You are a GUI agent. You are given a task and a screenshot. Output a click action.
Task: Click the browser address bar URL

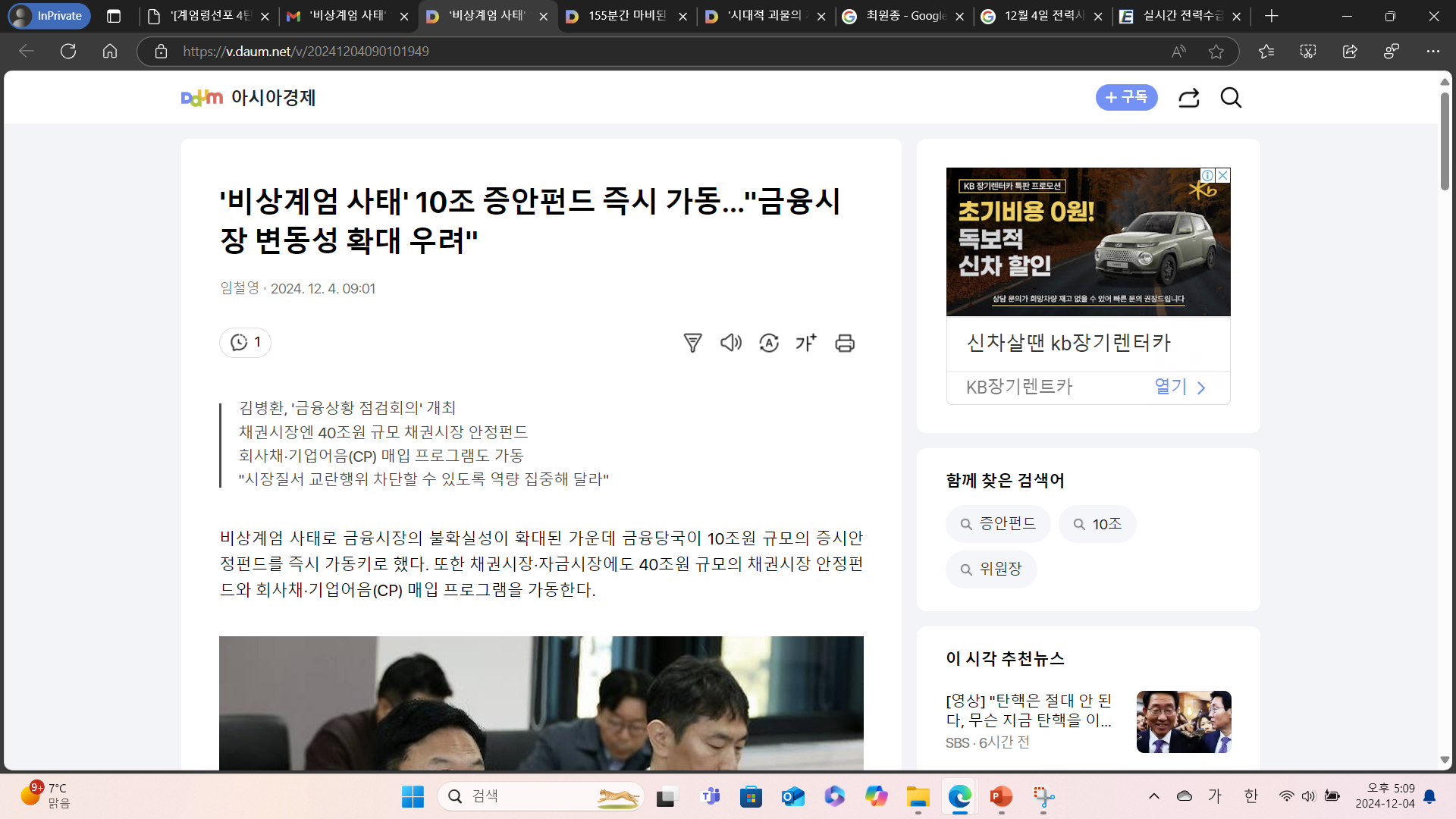tap(306, 52)
